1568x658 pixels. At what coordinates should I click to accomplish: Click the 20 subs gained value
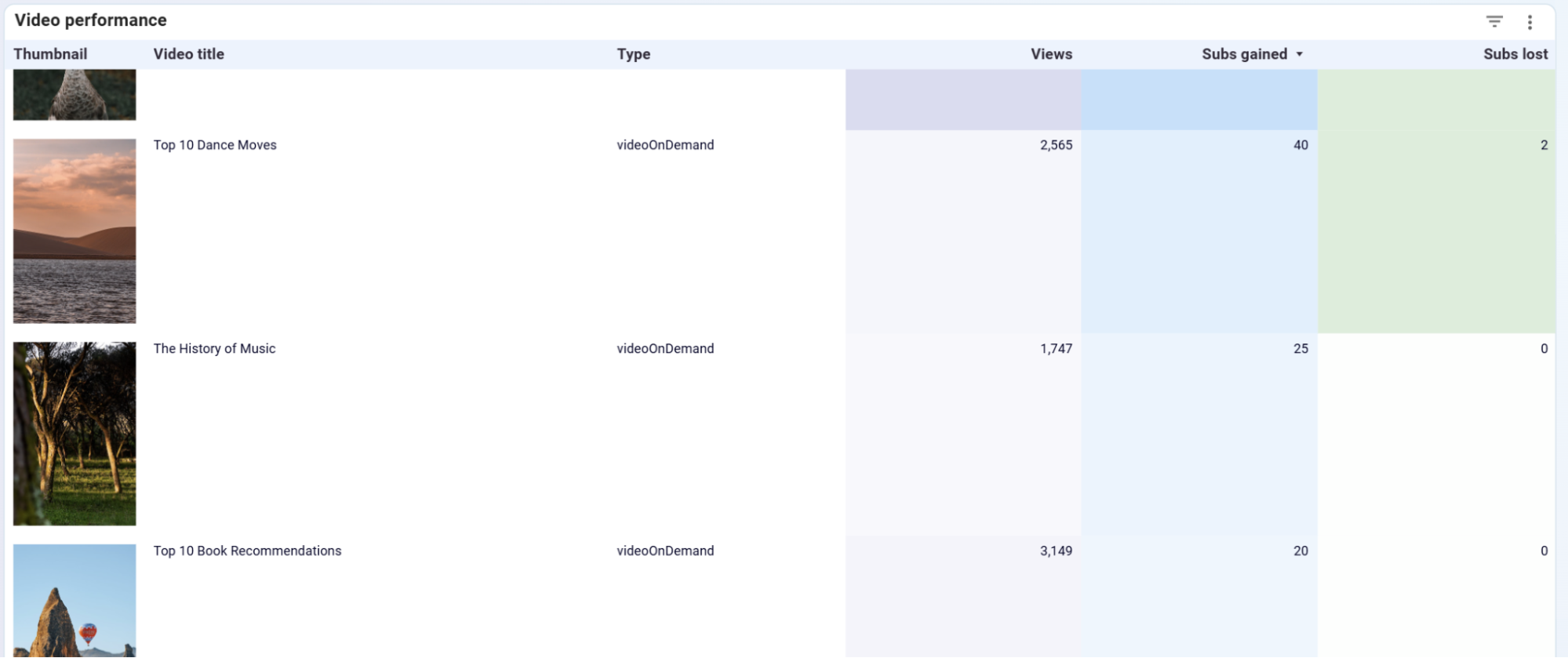tap(1301, 551)
